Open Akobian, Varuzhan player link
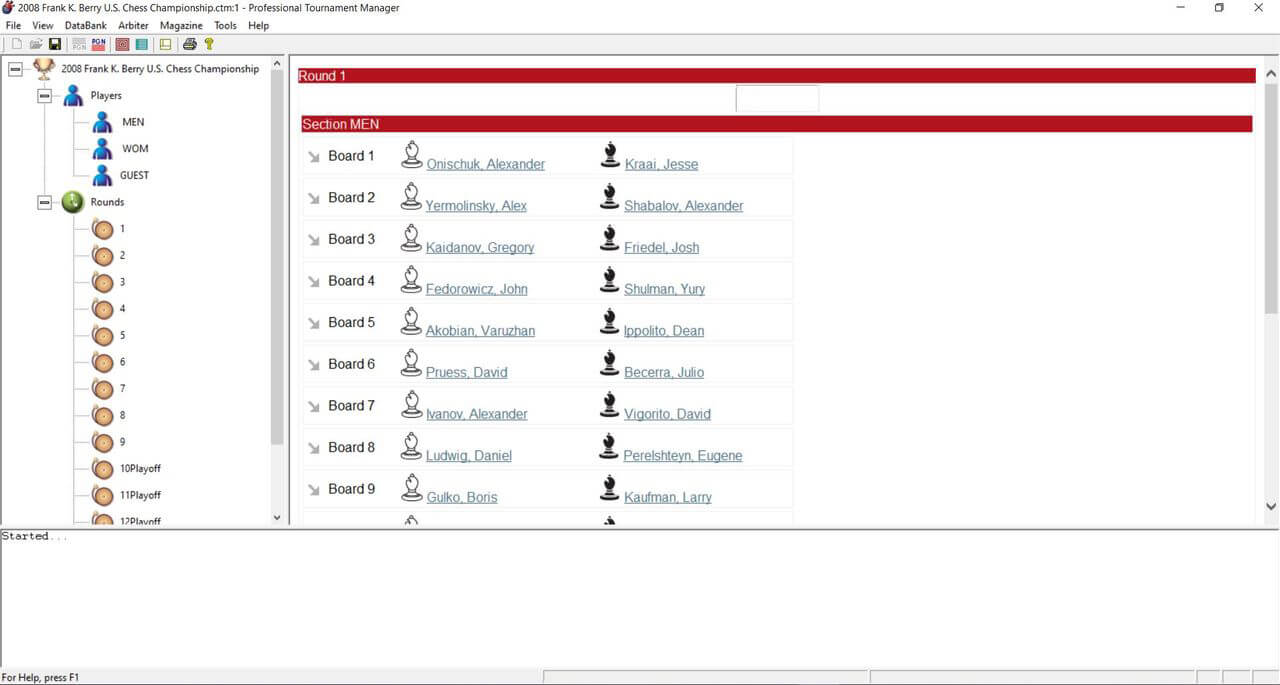 pyautogui.click(x=480, y=331)
